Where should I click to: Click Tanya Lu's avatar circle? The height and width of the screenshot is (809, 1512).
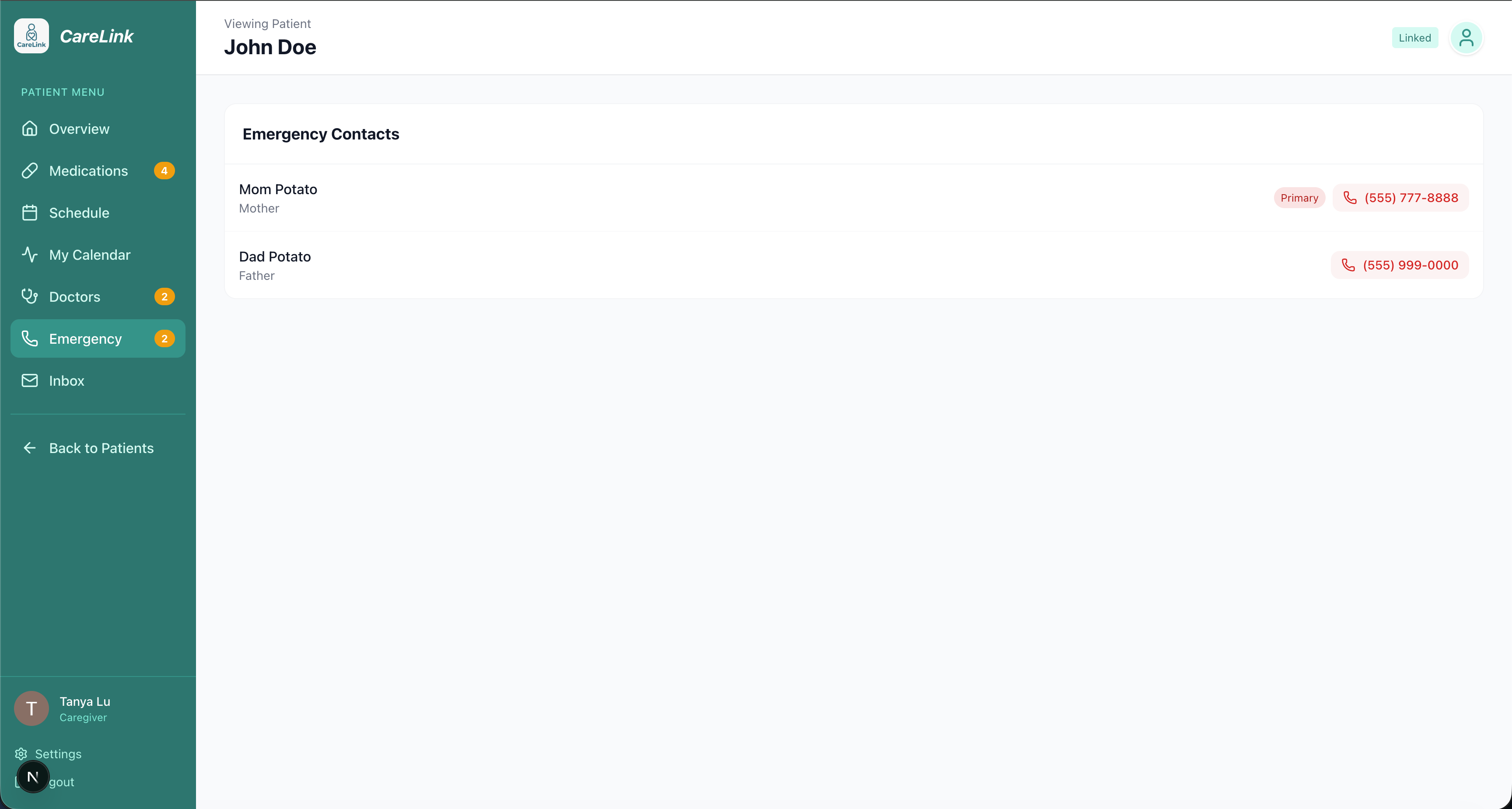pyautogui.click(x=31, y=709)
